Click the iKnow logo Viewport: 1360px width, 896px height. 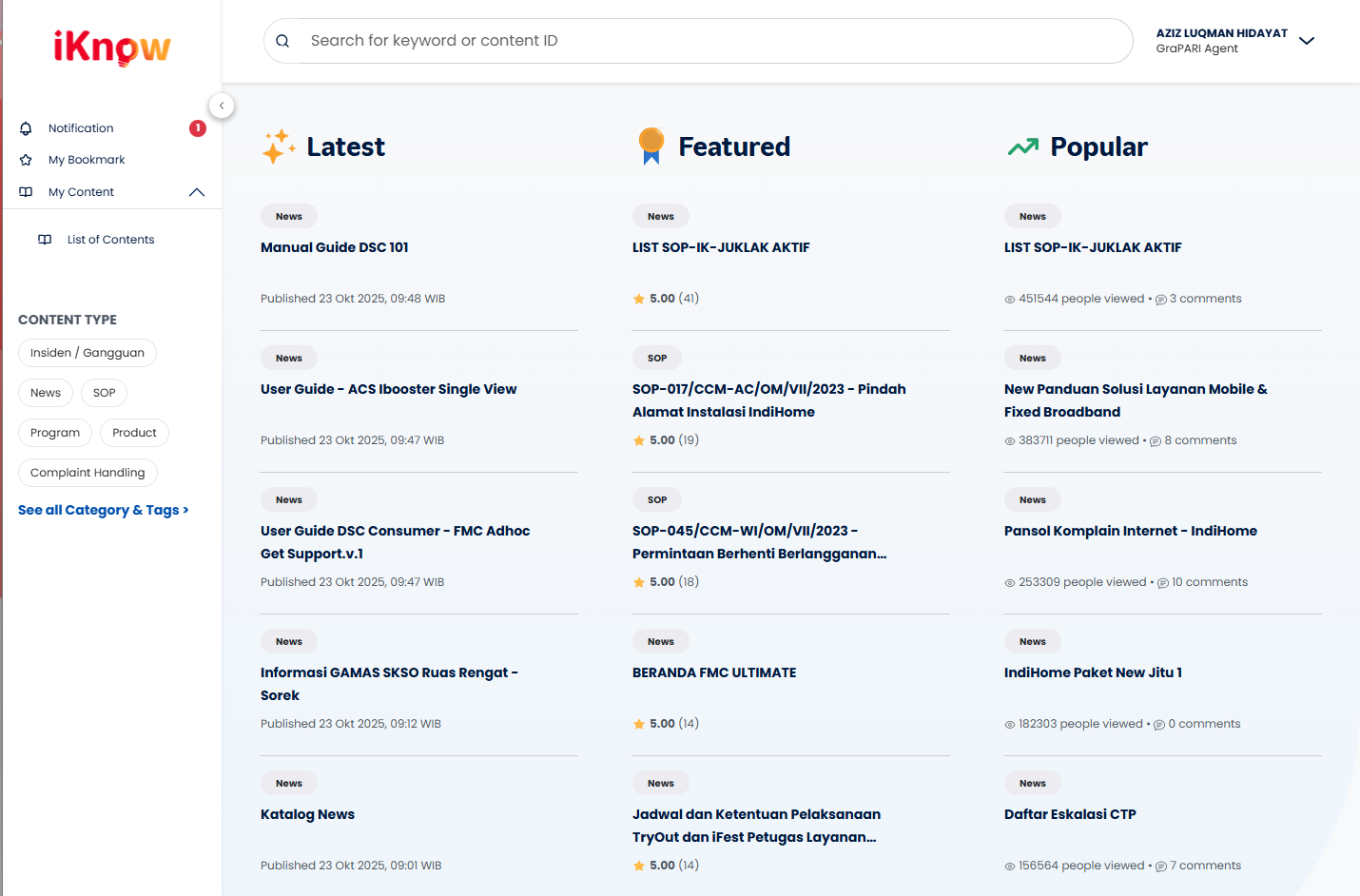[x=112, y=47]
